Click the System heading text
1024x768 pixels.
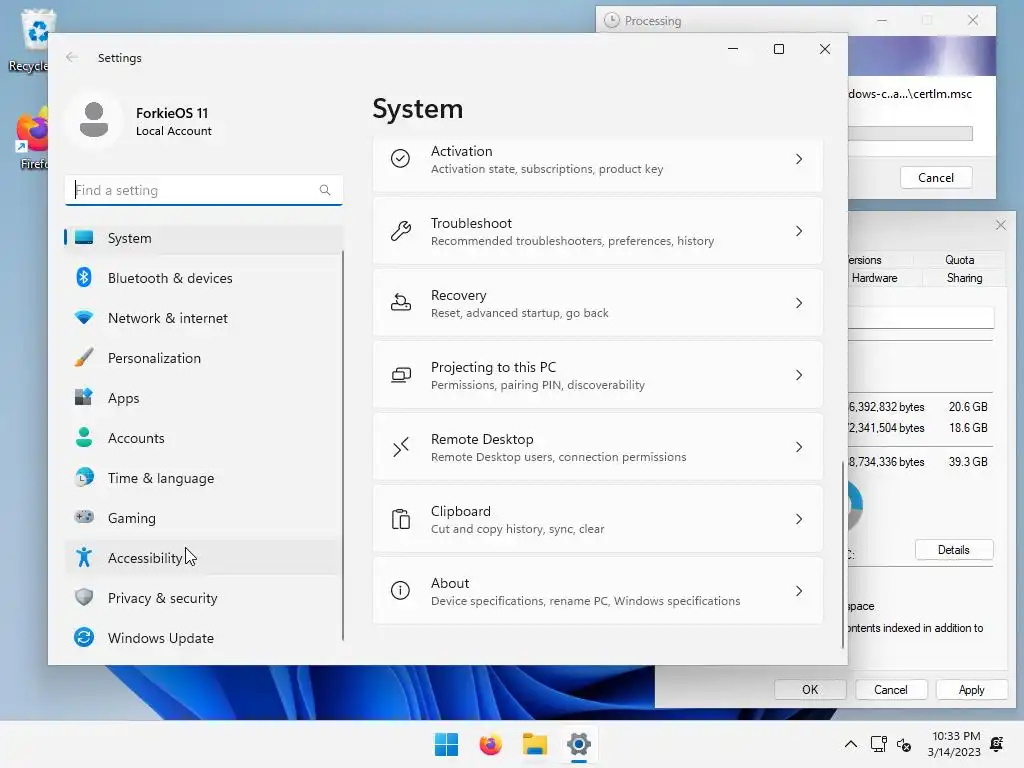(x=417, y=109)
